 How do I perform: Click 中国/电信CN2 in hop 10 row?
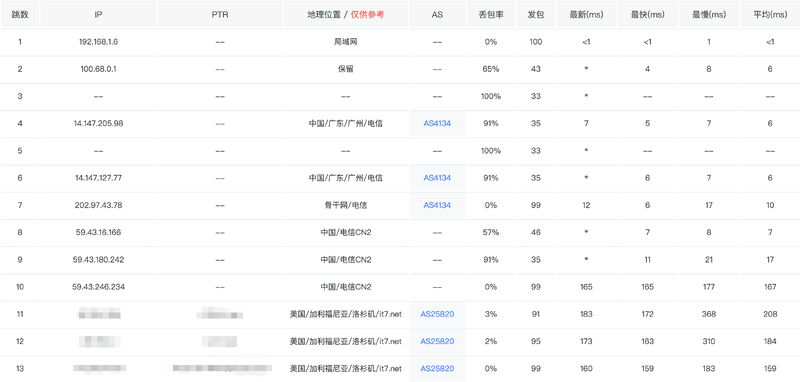(x=346, y=287)
